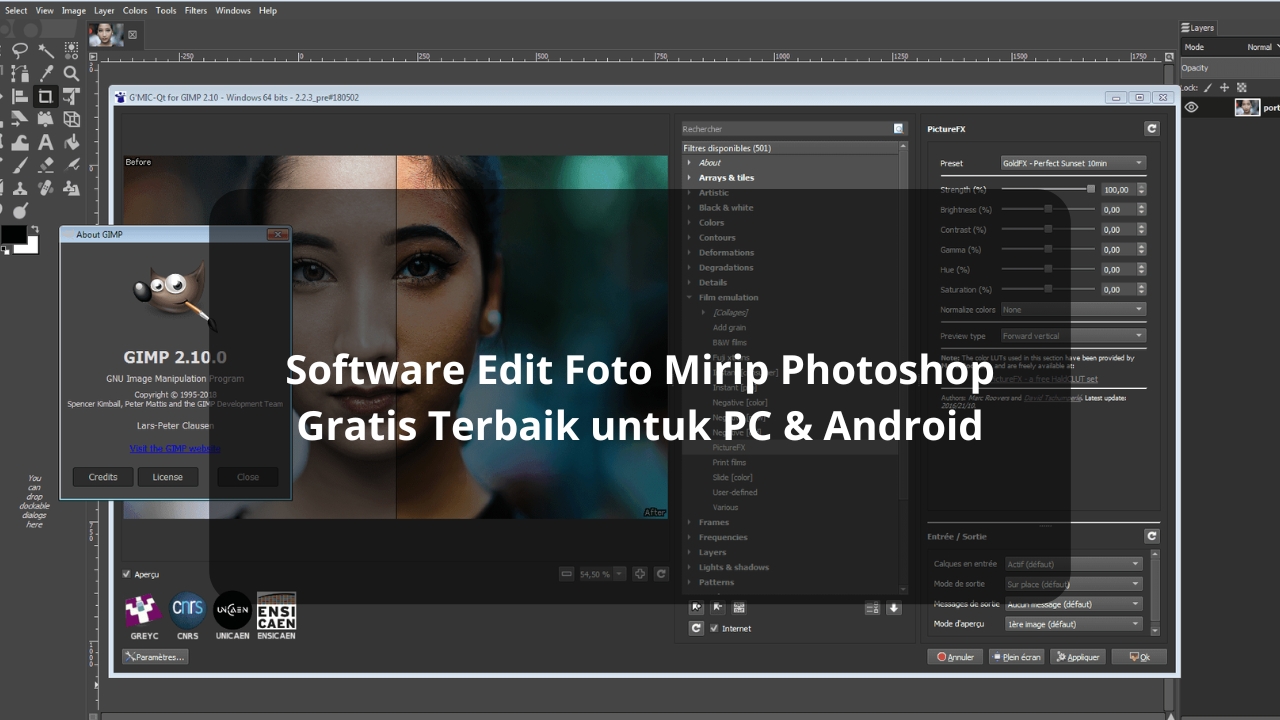Viewport: 1280px width, 720px height.
Task: Open the Mode d'aperçu dropdown
Action: click(x=1073, y=624)
